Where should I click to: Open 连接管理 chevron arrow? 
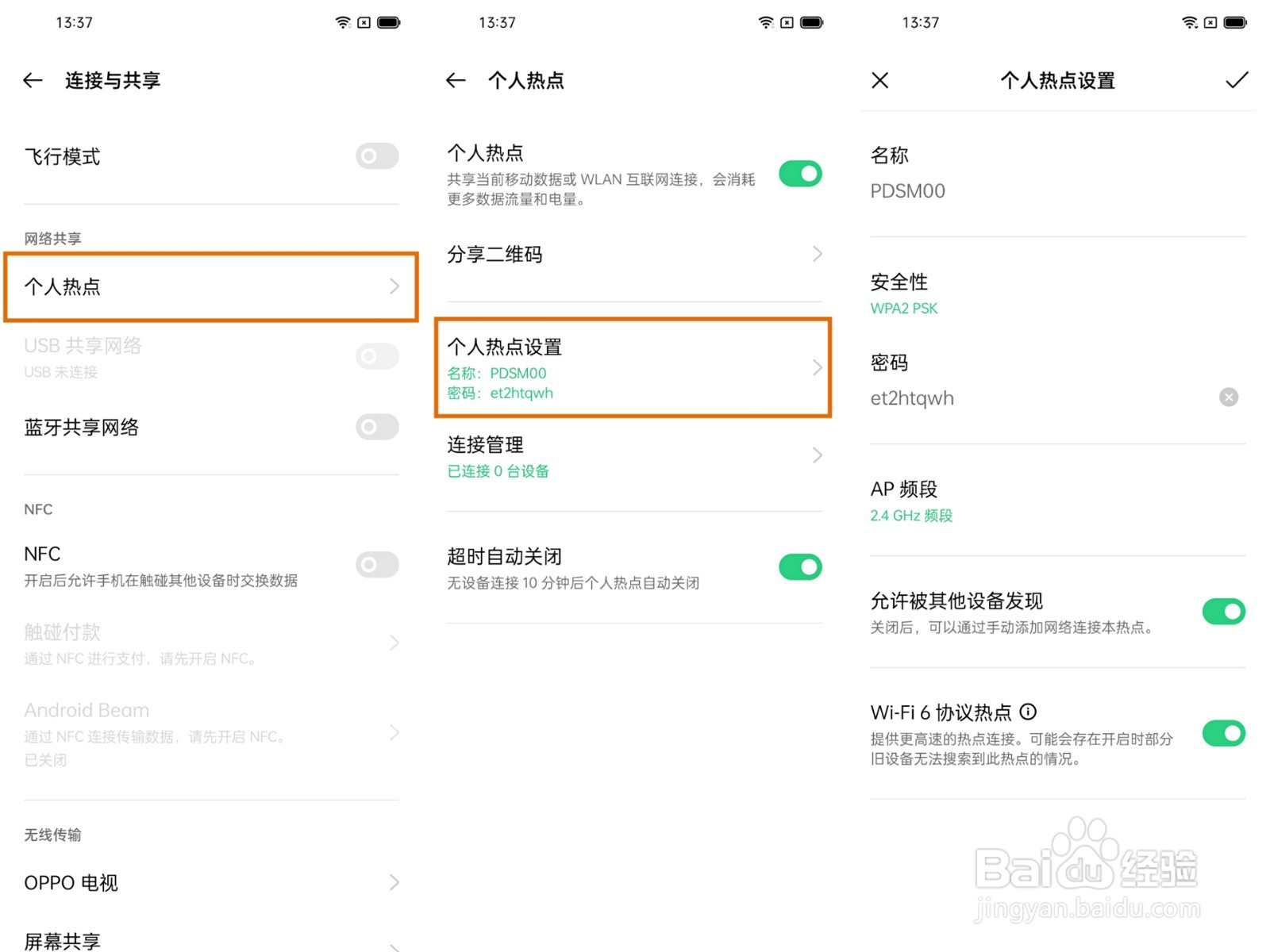pyautogui.click(x=818, y=455)
